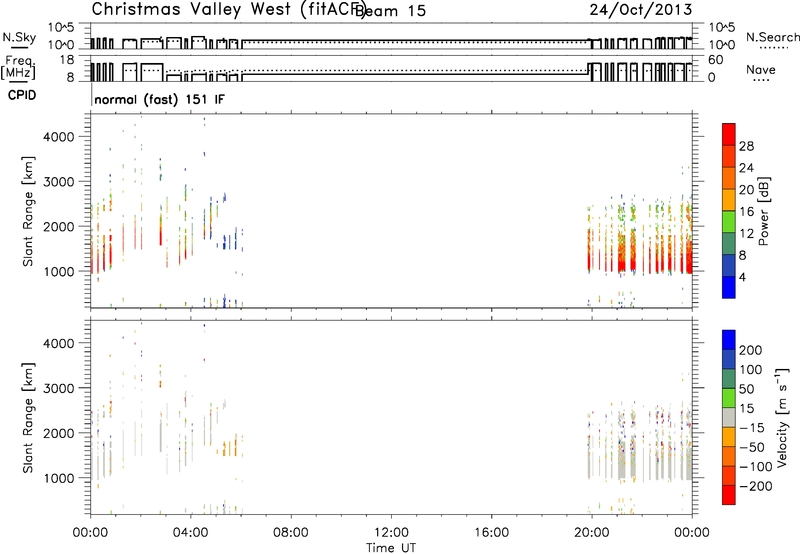The image size is (800, 554).
Task: Click '1000' on the velocity panel range axis
Action: 59,478
